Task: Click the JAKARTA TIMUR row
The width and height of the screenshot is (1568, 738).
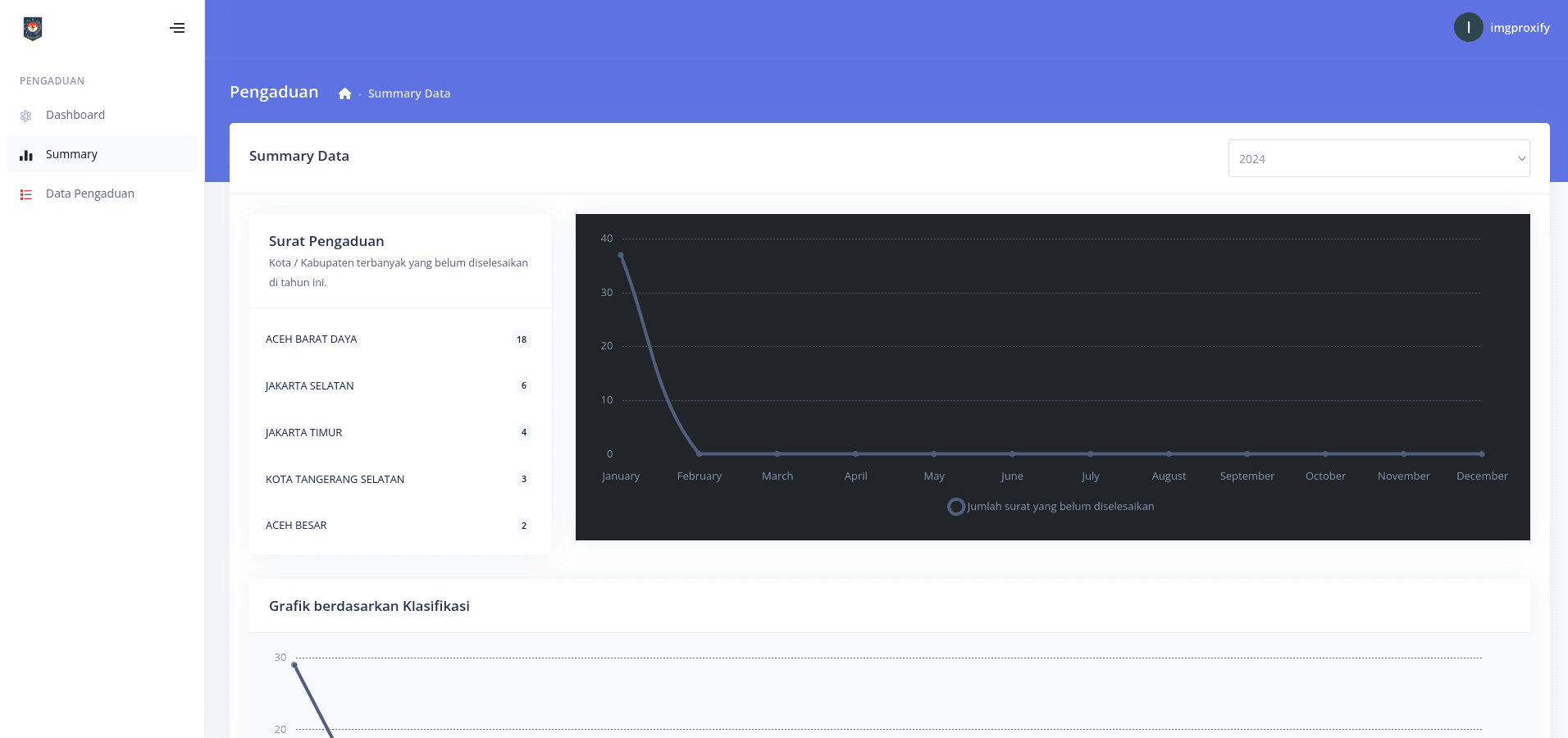Action: point(399,432)
